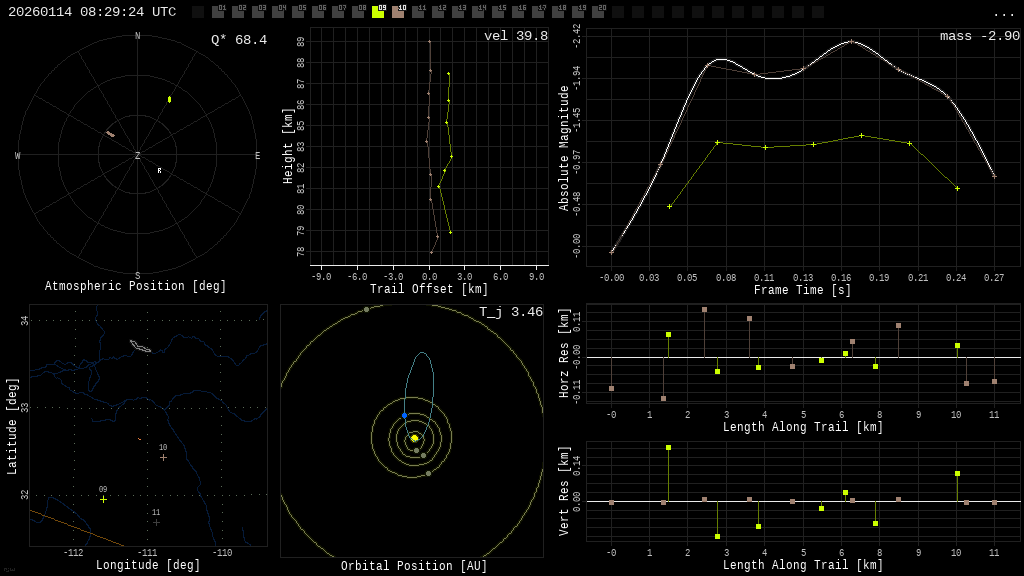The height and width of the screenshot is (576, 1024).
Task: Click the vel 39.8 velocity readout
Action: (x=516, y=36)
